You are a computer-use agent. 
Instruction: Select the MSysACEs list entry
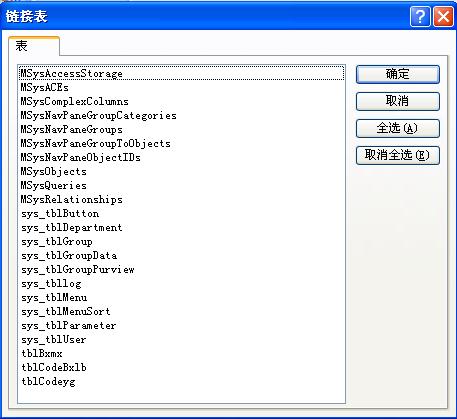point(182,87)
